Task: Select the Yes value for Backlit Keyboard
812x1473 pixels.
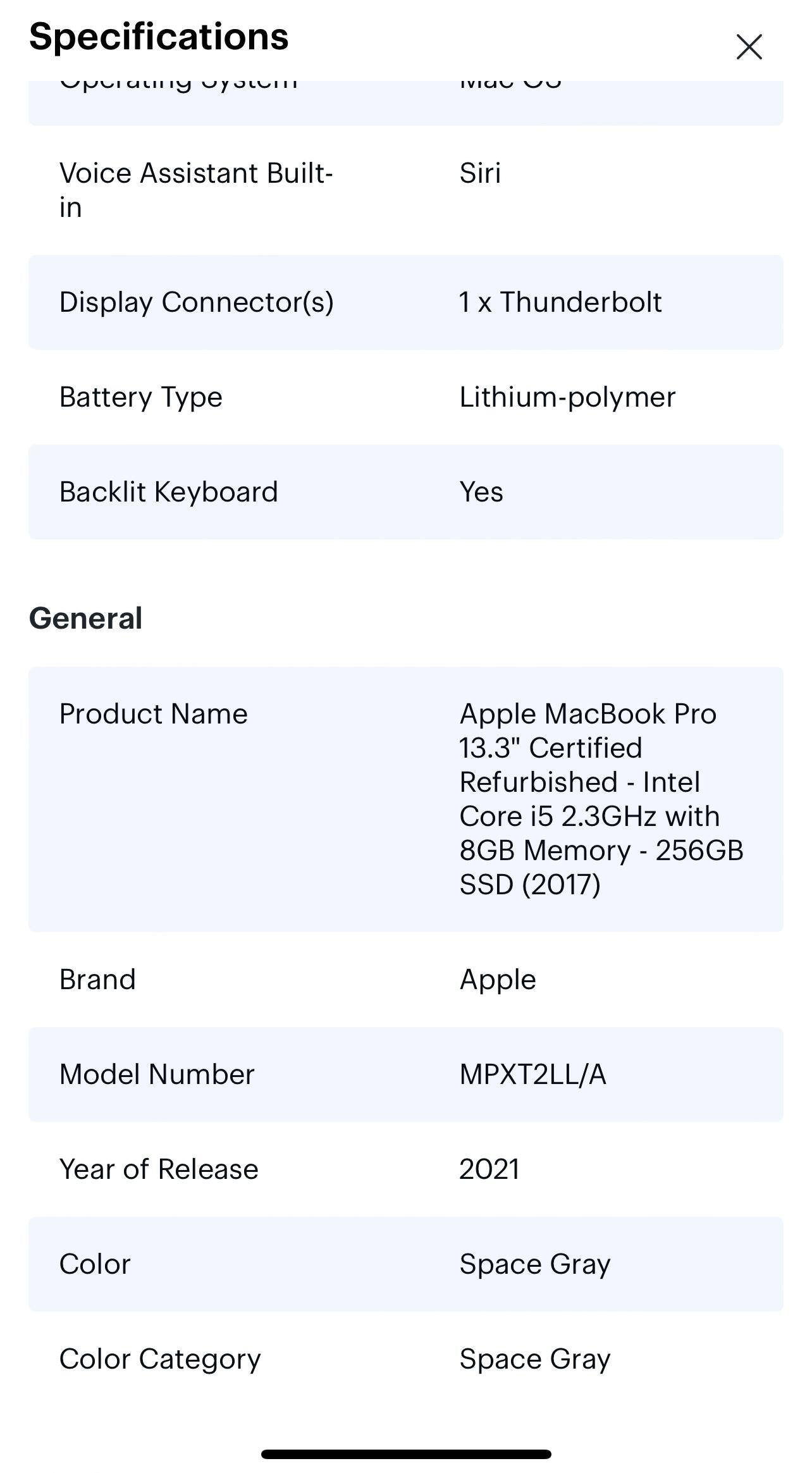Action: point(481,491)
